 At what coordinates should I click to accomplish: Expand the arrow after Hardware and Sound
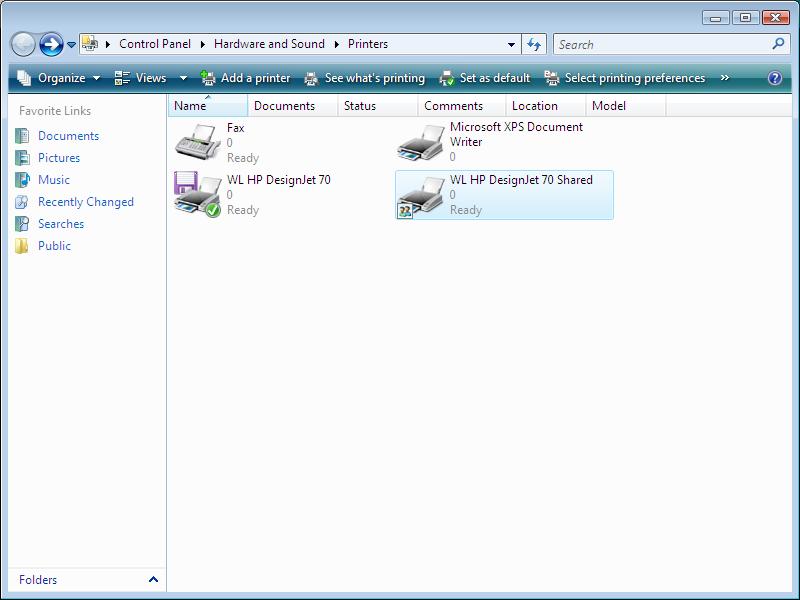pyautogui.click(x=337, y=44)
